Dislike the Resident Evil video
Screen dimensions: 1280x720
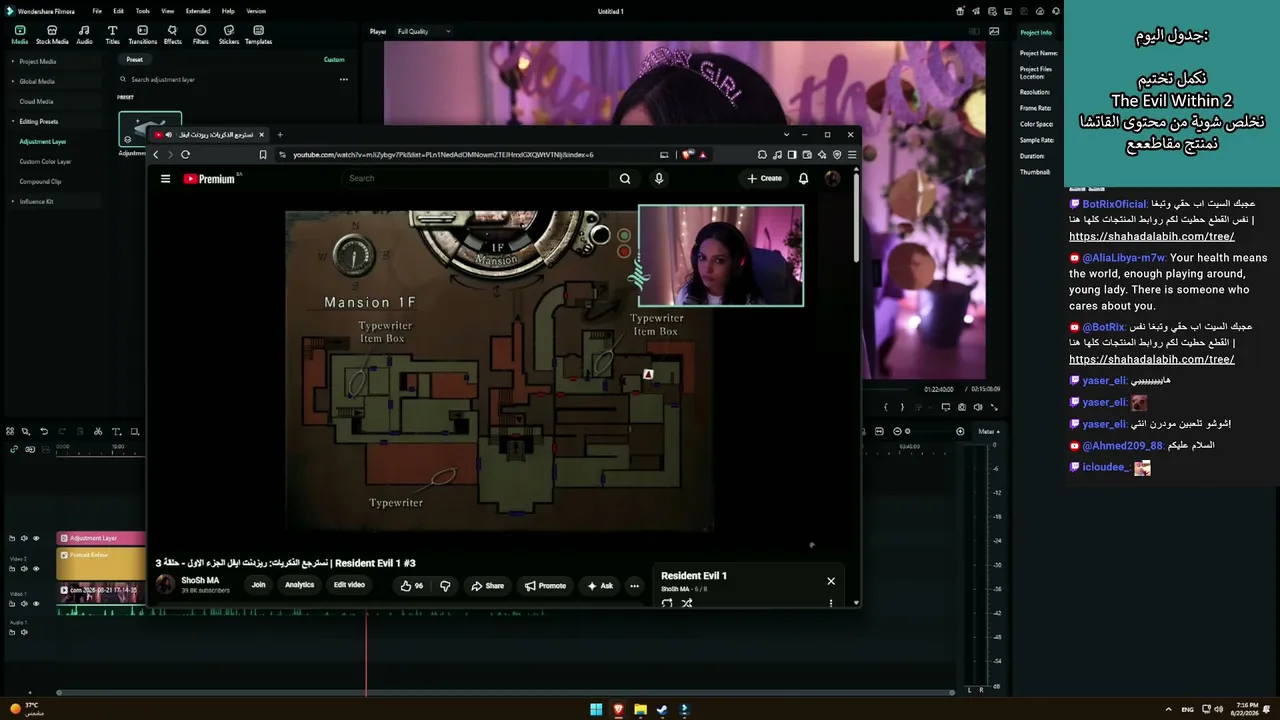pos(445,586)
